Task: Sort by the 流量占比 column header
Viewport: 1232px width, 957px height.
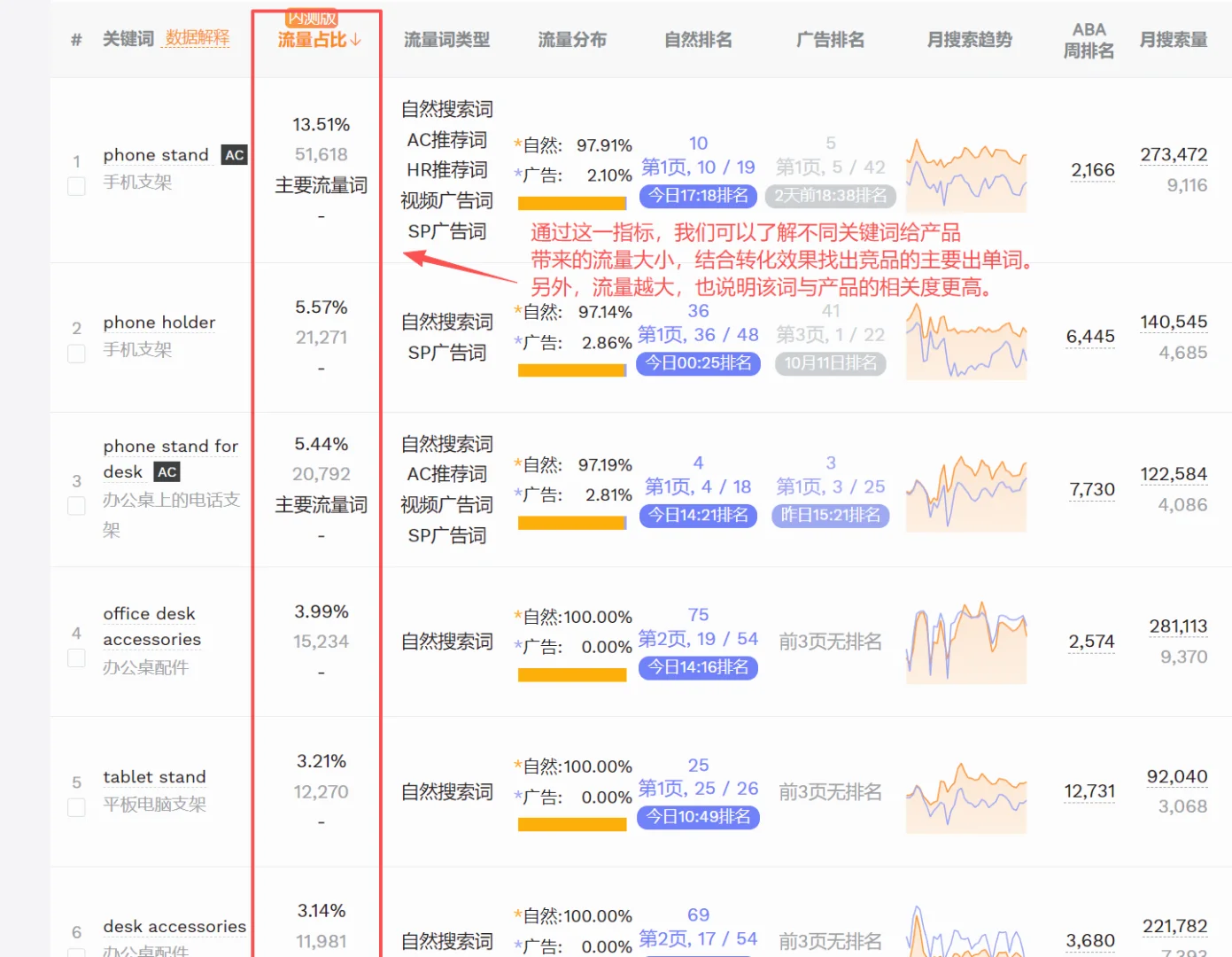Action: tap(319, 40)
